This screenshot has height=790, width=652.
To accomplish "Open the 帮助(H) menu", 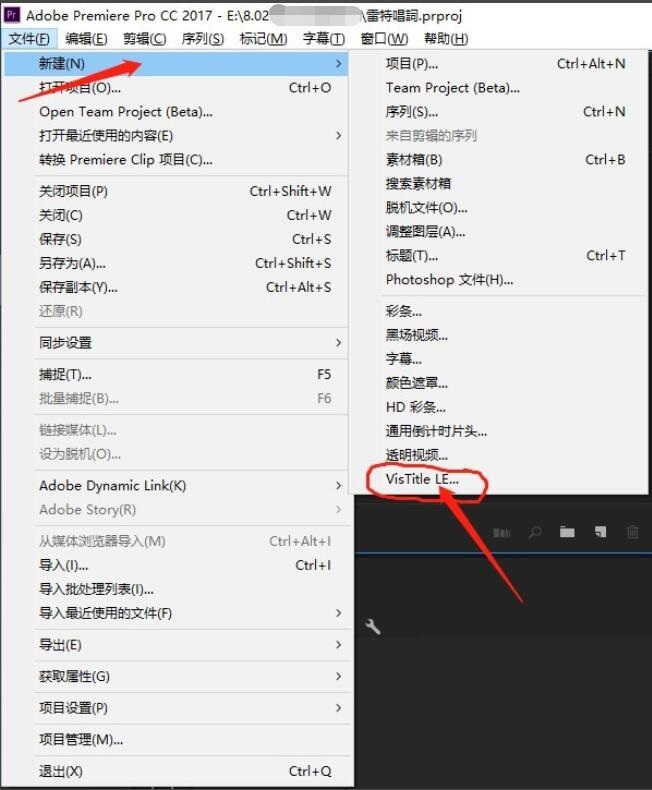I will click(x=446, y=39).
